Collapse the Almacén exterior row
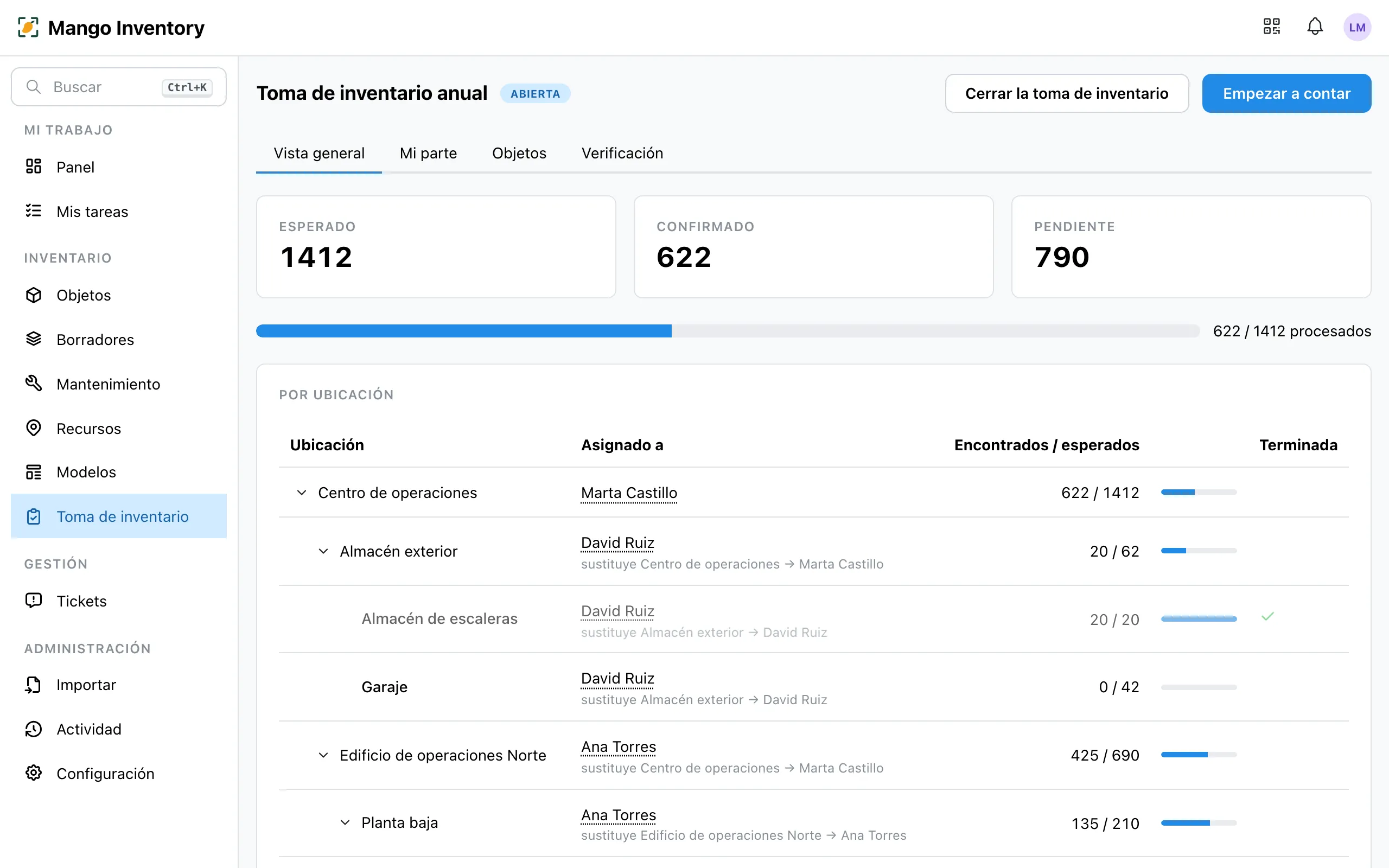 [x=323, y=551]
